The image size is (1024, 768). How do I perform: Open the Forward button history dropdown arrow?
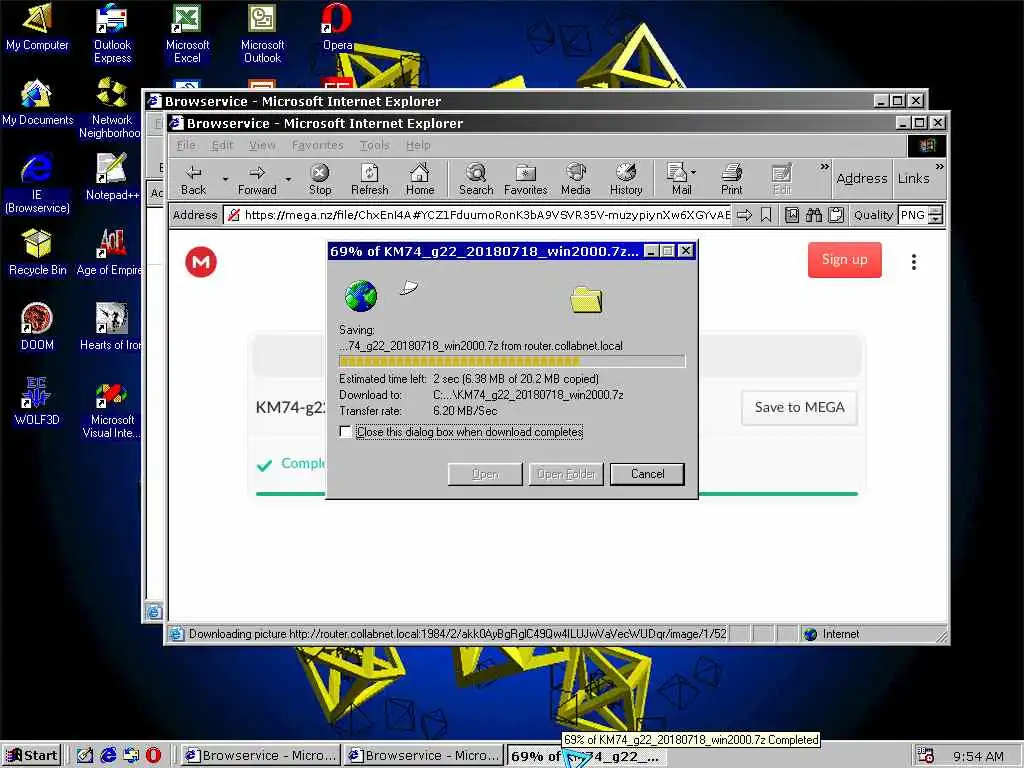[x=287, y=179]
